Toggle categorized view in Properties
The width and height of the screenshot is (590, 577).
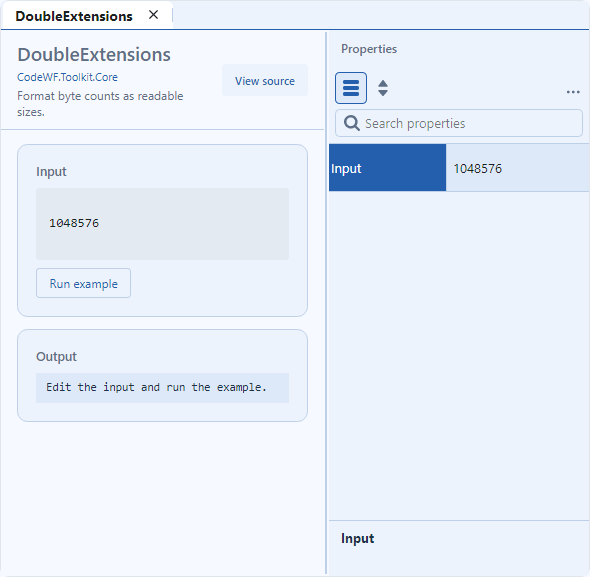coord(351,88)
